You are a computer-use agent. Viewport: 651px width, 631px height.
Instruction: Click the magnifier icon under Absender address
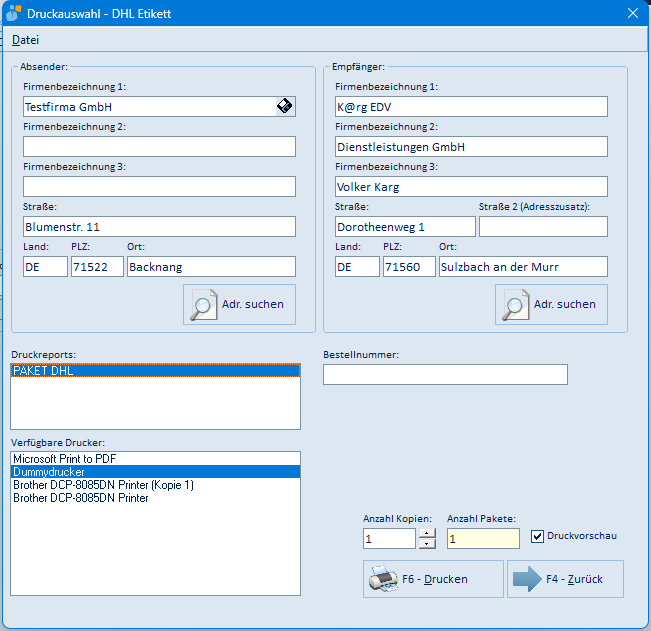click(204, 305)
